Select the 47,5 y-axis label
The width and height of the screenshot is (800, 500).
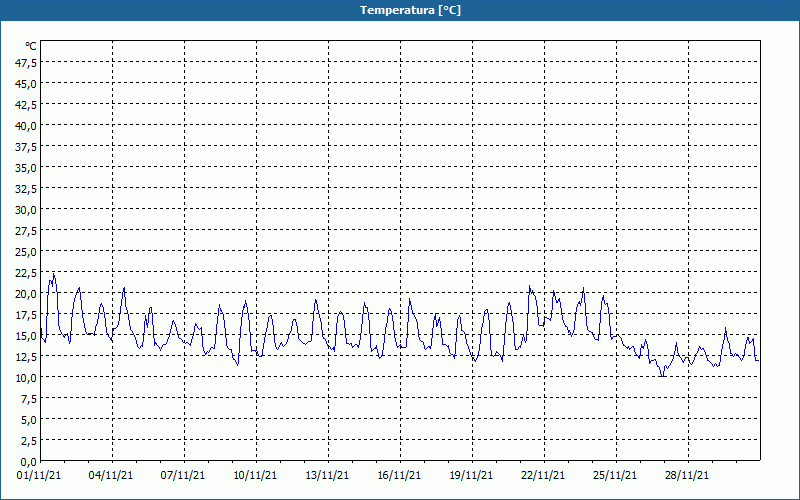click(27, 62)
